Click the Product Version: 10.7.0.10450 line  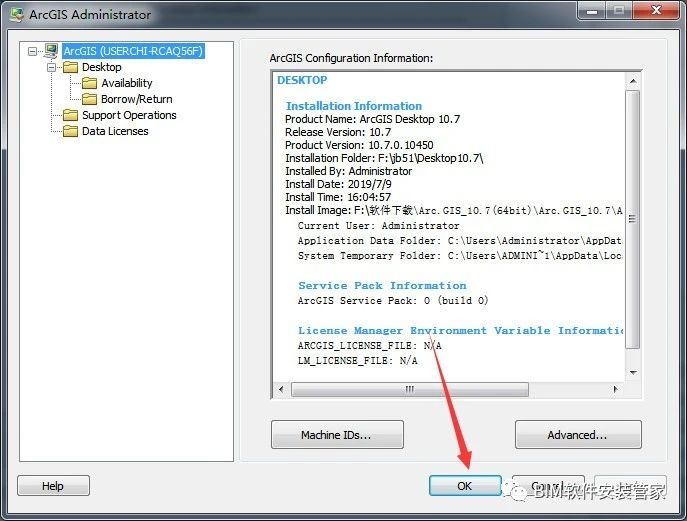[359, 145]
